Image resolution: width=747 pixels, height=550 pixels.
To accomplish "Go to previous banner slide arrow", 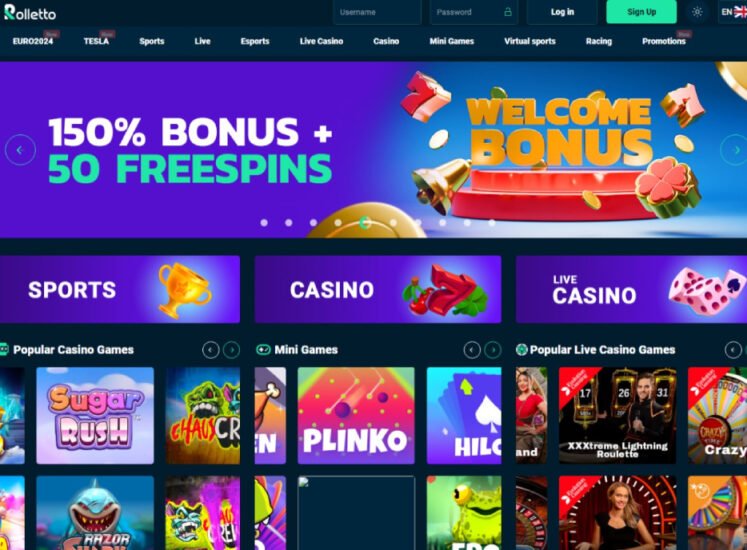I will coord(20,150).
